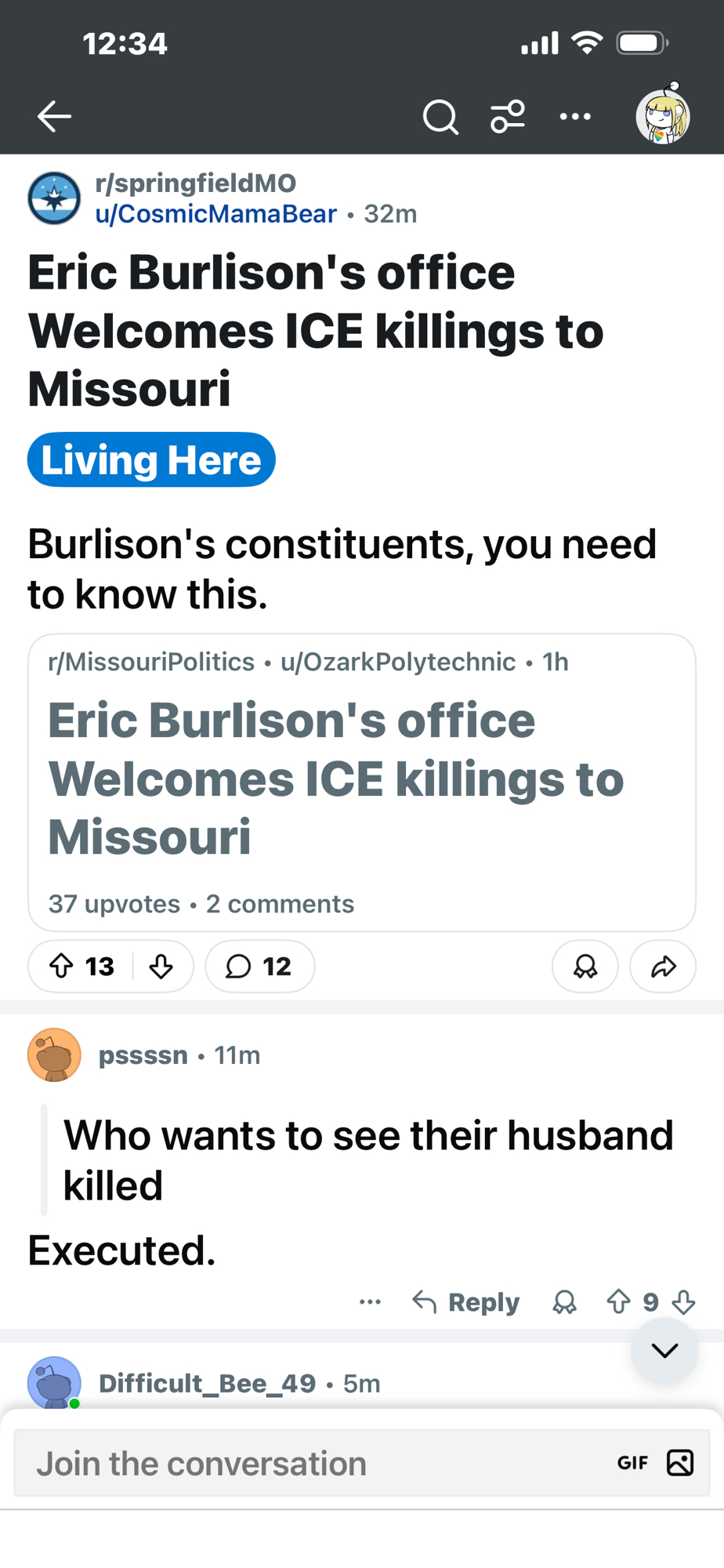Image resolution: width=724 pixels, height=1568 pixels.
Task: Open the search icon
Action: click(440, 118)
